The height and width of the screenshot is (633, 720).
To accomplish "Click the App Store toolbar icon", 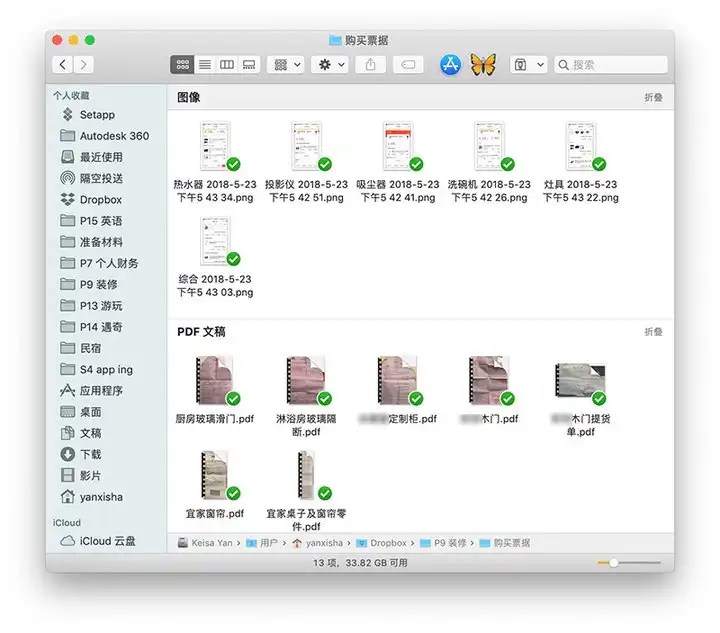I will 450,65.
